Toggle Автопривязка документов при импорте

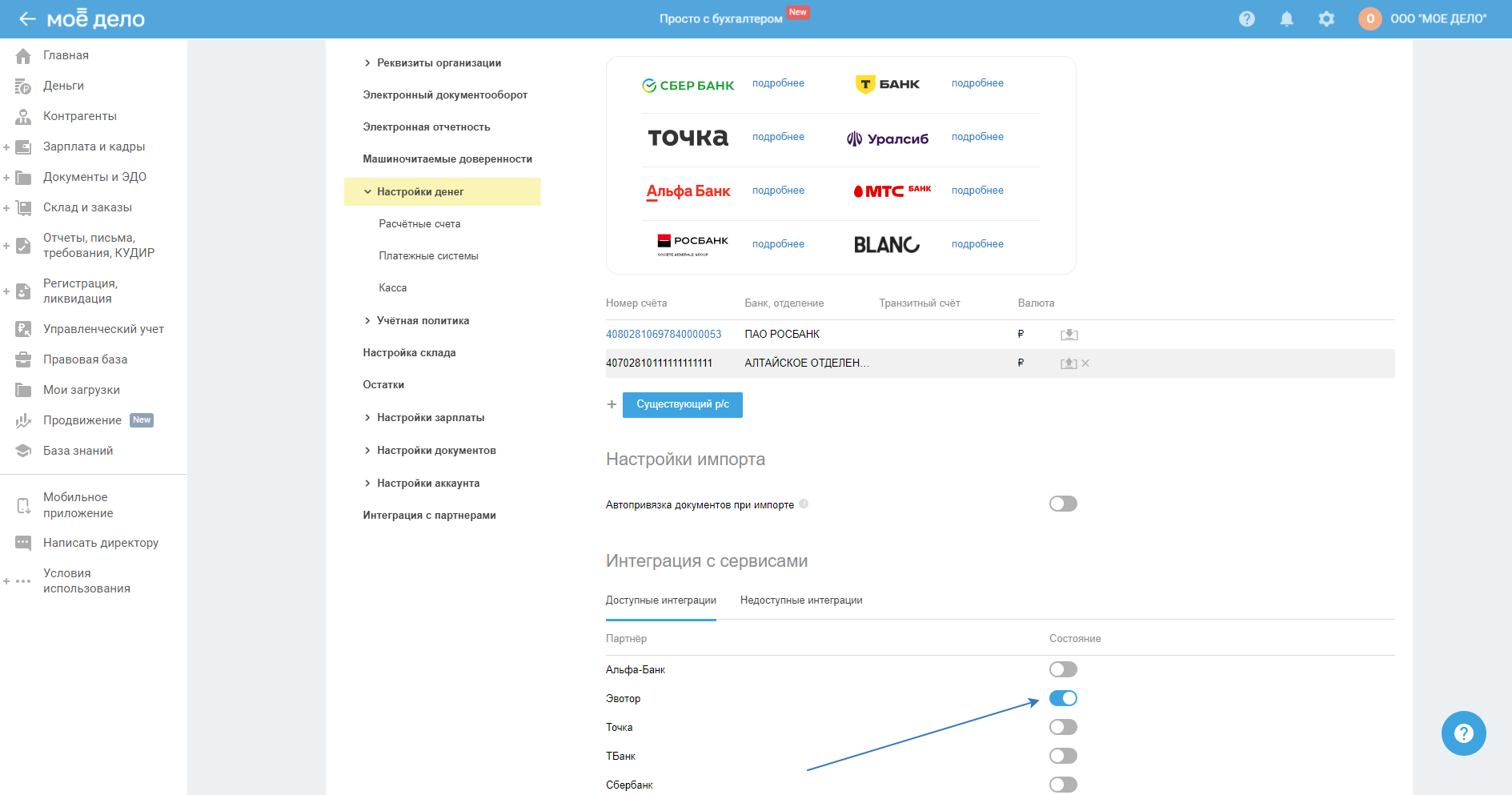[x=1063, y=504]
